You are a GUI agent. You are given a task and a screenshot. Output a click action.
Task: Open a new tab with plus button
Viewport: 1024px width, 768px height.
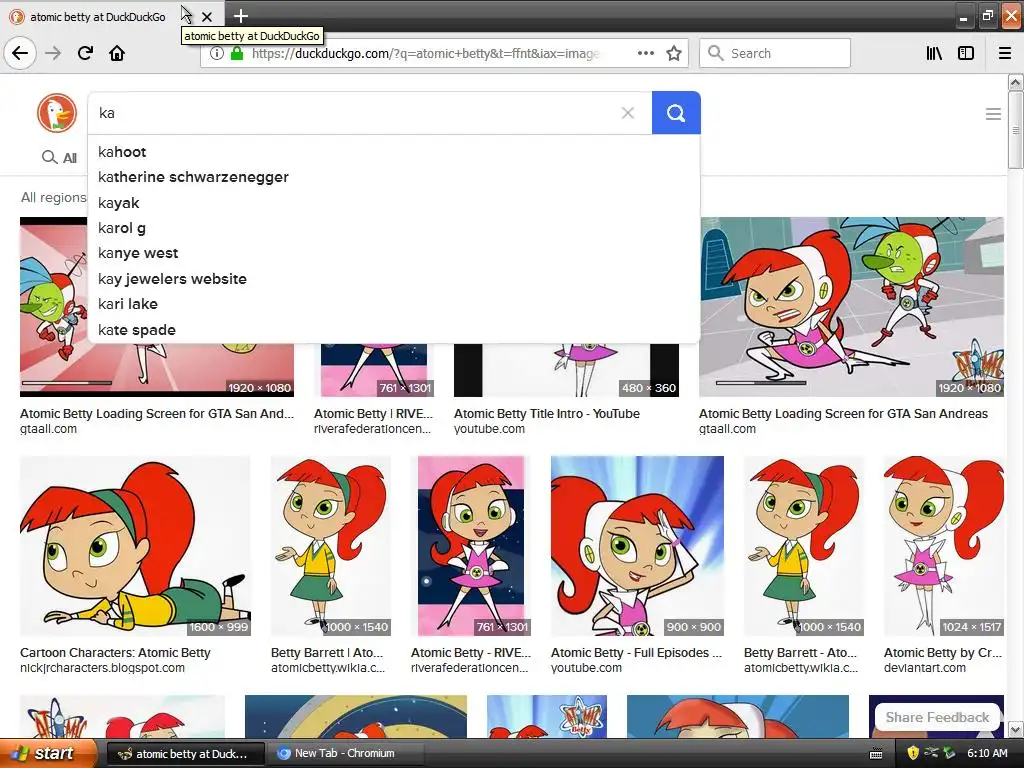240,16
